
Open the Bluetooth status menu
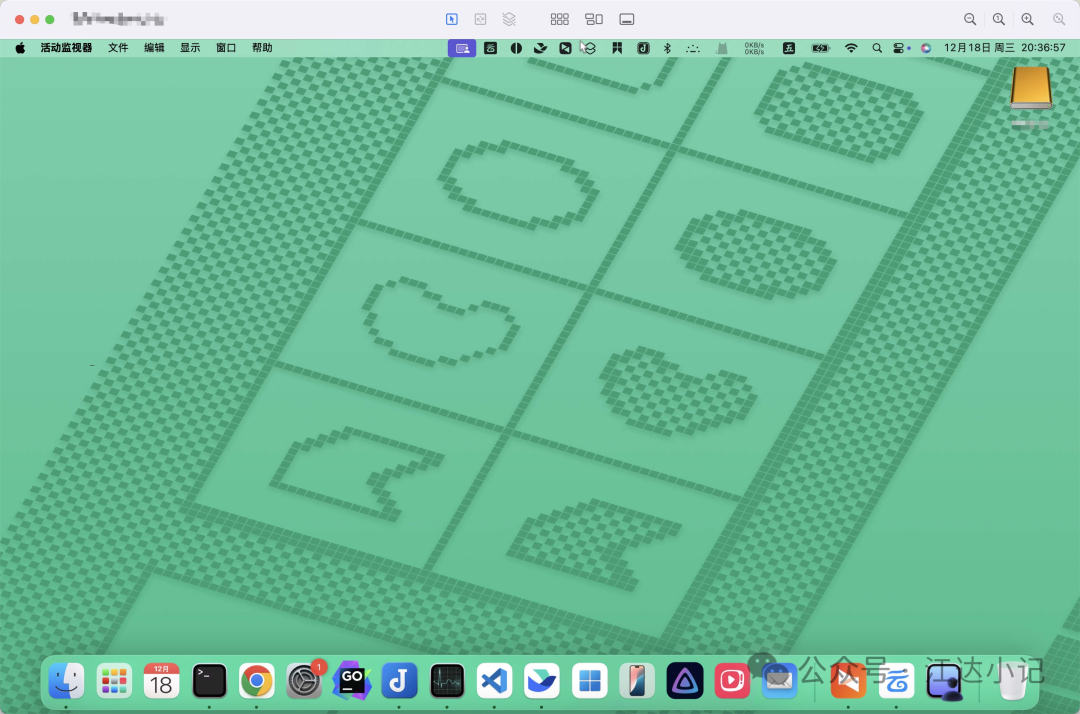667,48
